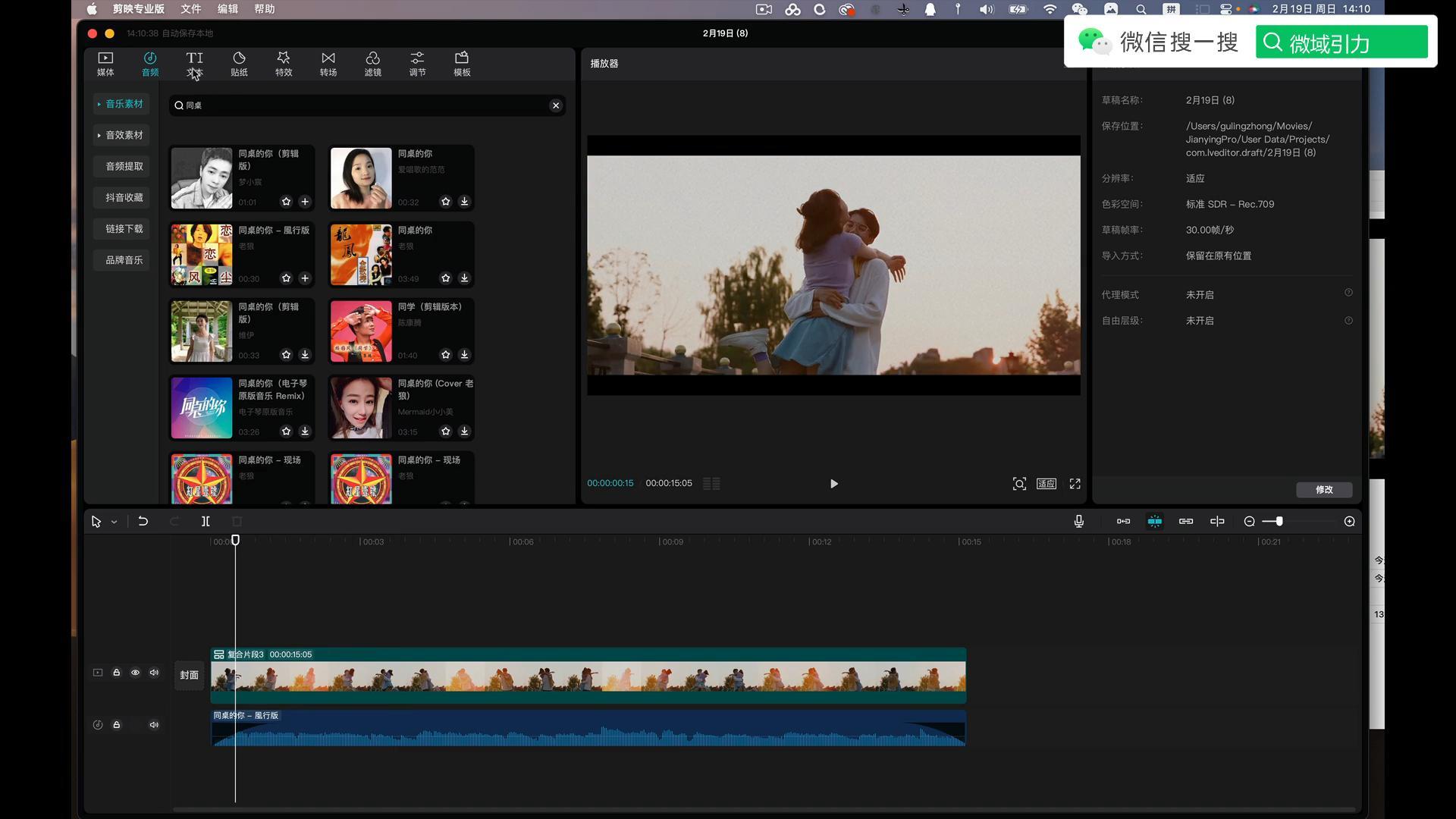Image resolution: width=1456 pixels, height=819 pixels.
Task: Expand the 音乐素材 category
Action: pos(121,104)
